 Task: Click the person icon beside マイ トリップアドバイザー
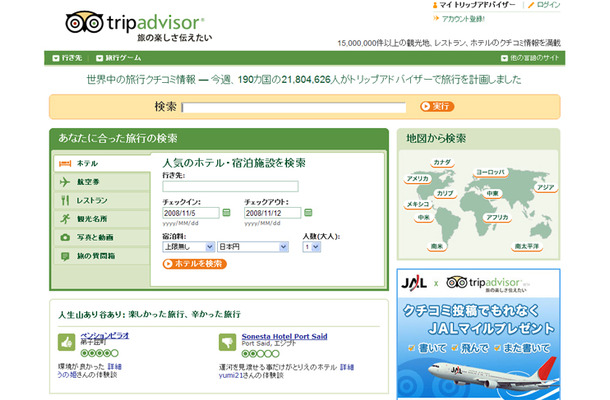pyautogui.click(x=435, y=5)
